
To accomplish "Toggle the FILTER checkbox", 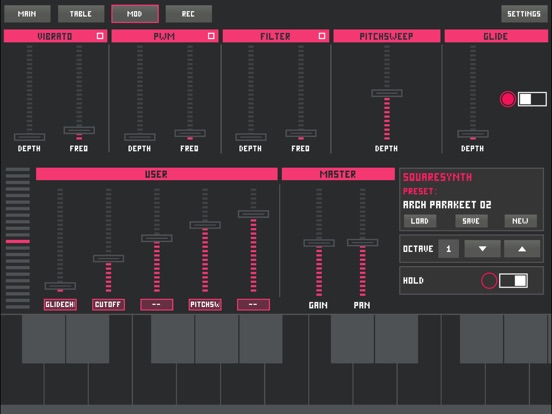I will click(322, 36).
